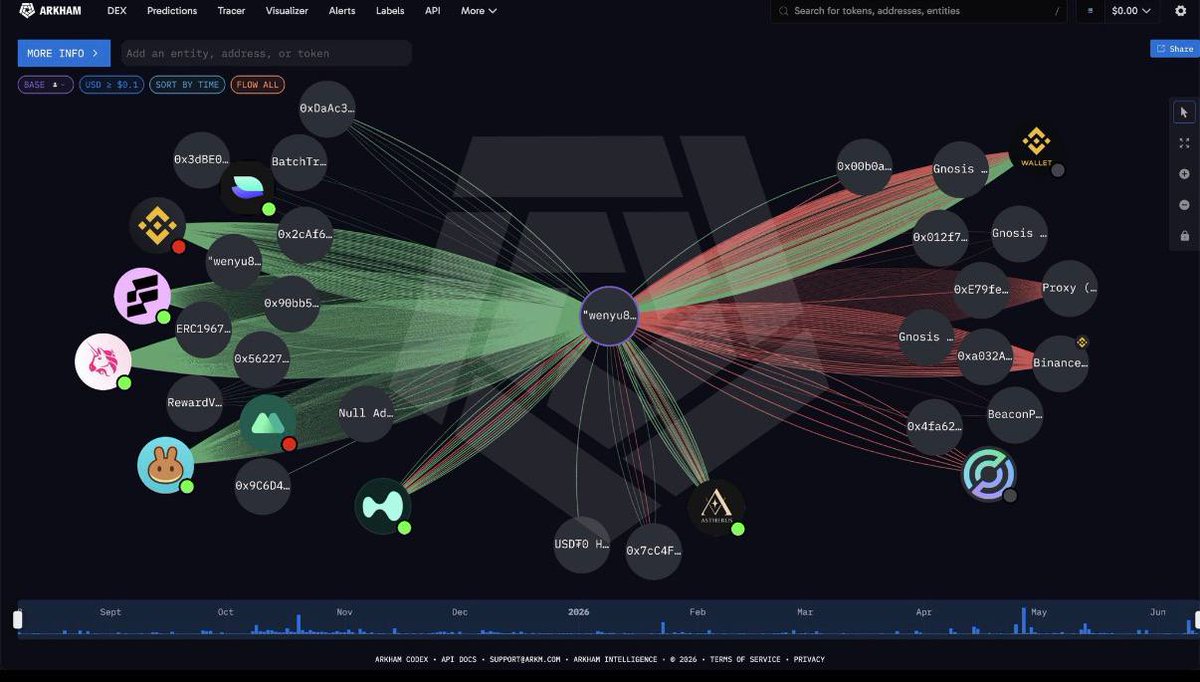
Task: Click the fit-to-screen expand icon
Action: 1185,143
